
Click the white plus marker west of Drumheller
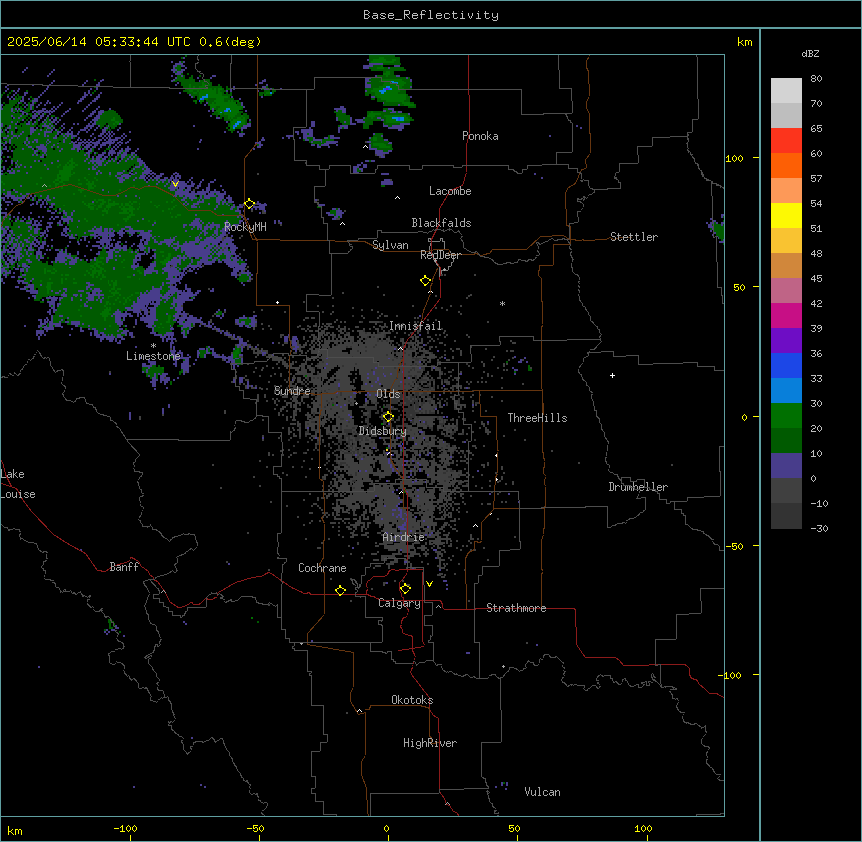[x=612, y=375]
